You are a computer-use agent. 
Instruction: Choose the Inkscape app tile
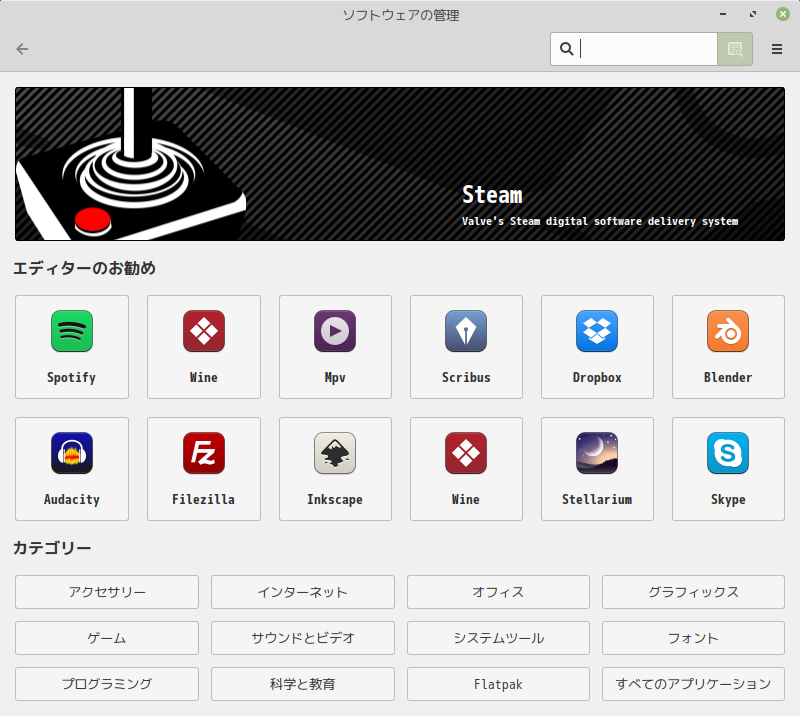pyautogui.click(x=335, y=469)
